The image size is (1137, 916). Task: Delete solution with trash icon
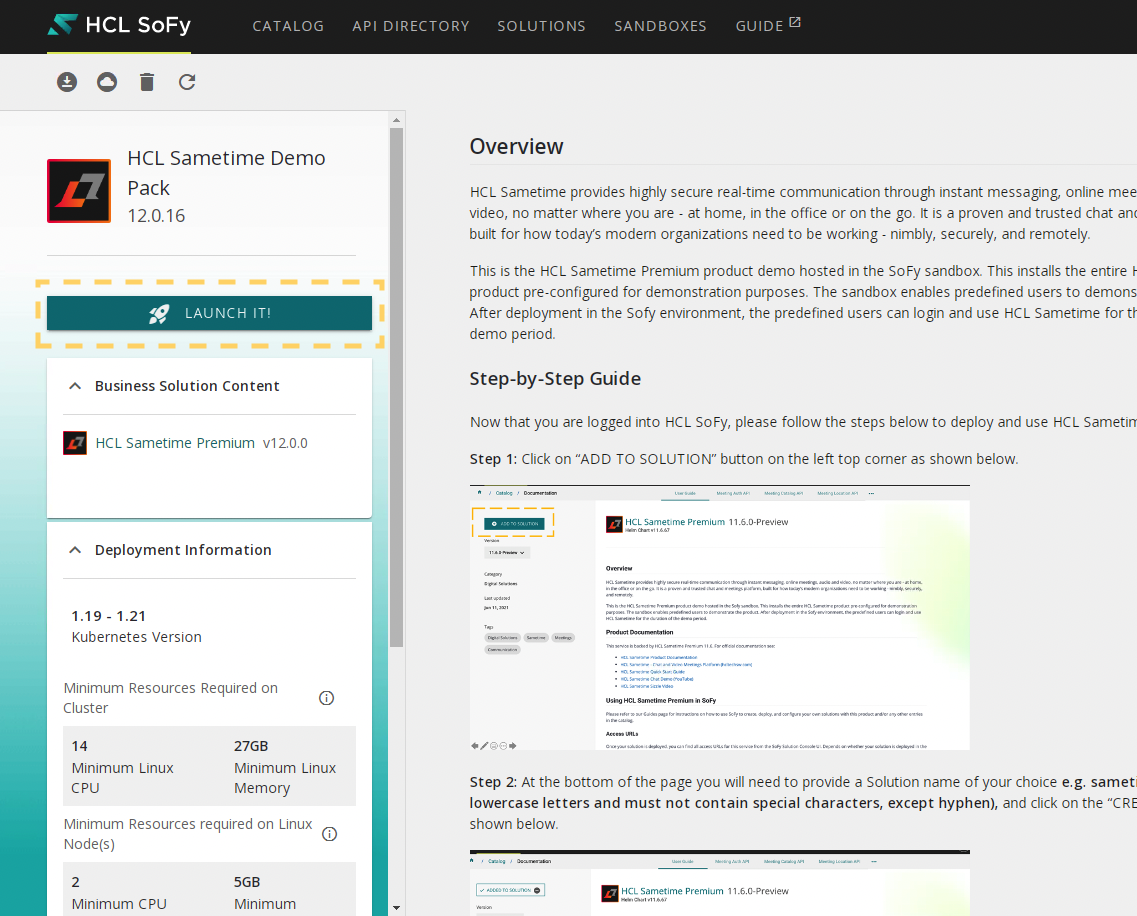pos(147,82)
